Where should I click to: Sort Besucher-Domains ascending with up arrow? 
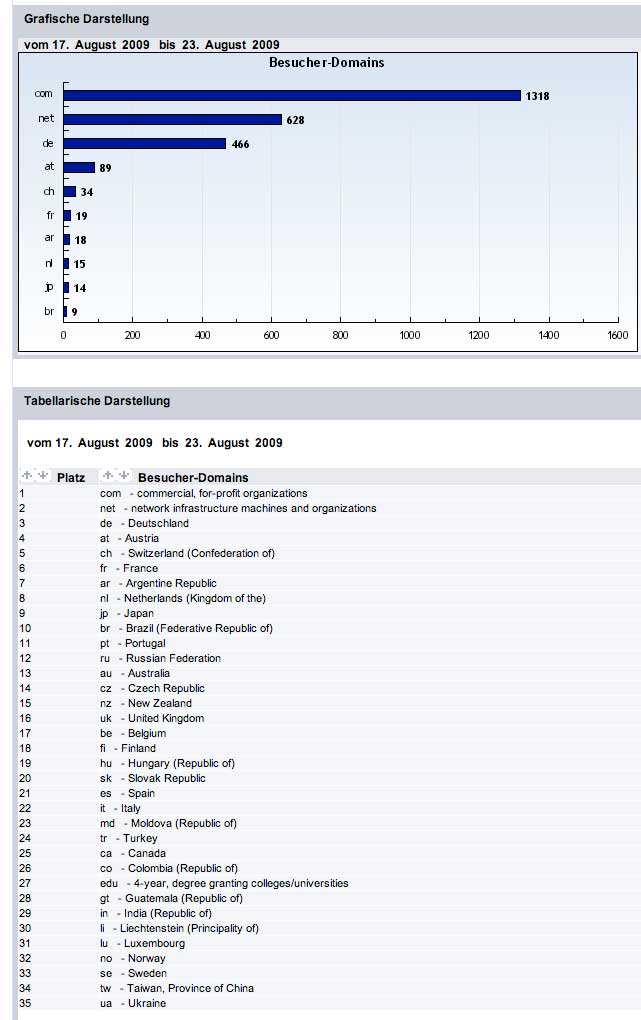point(108,476)
